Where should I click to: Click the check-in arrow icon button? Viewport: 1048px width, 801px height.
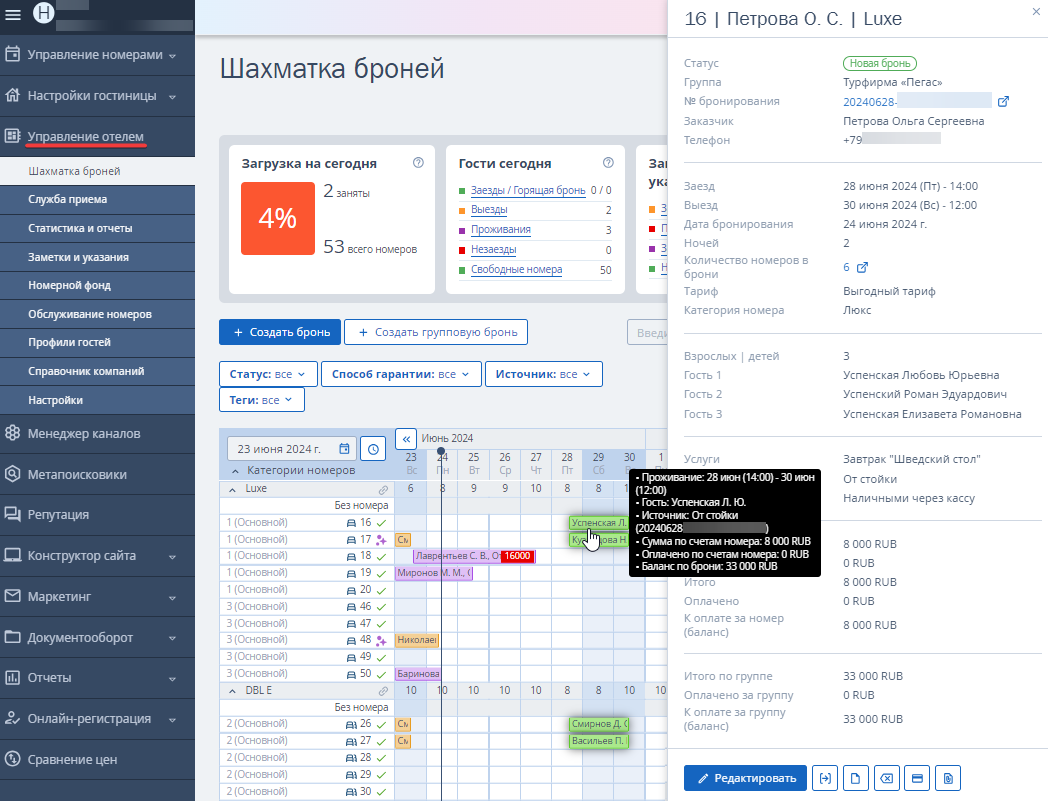(825, 778)
